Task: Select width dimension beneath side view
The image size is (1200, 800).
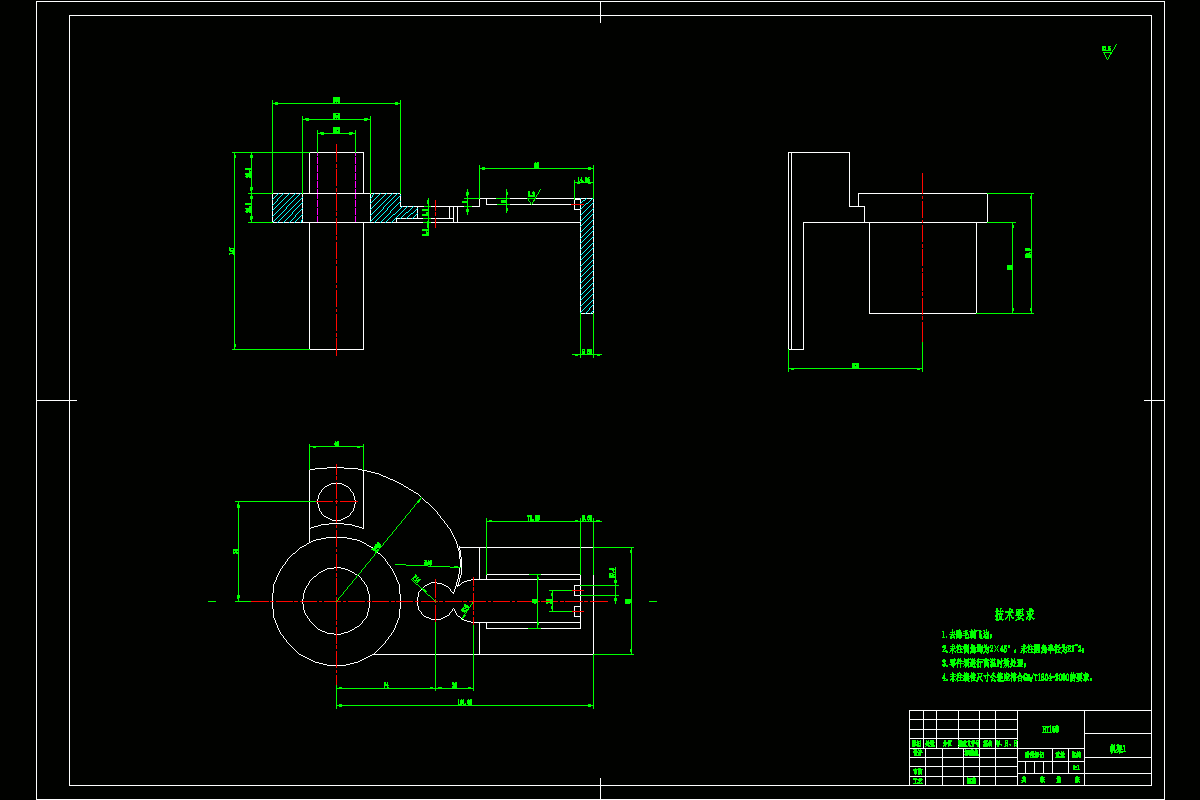Action: [855, 367]
